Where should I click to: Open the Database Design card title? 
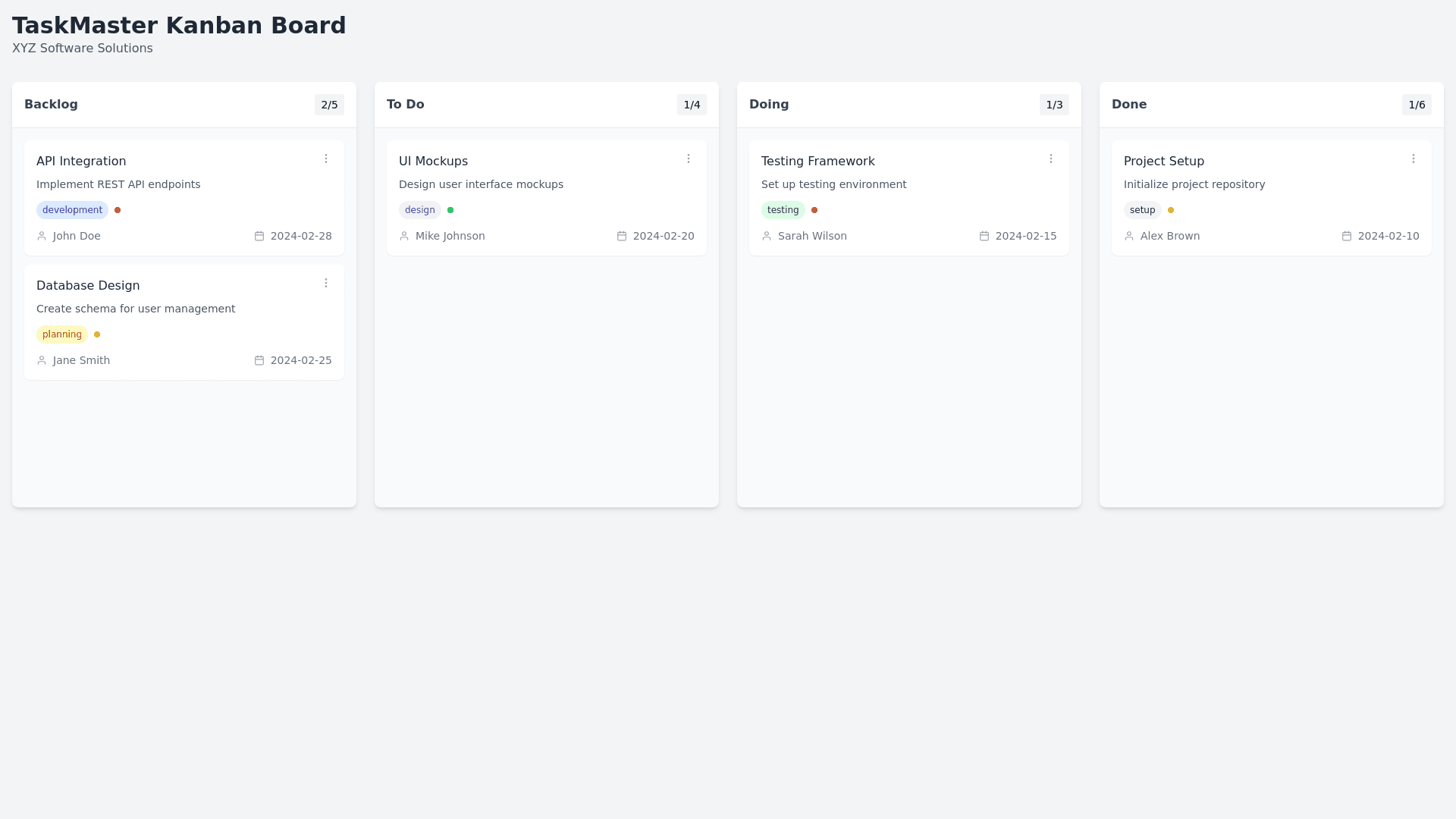click(88, 286)
